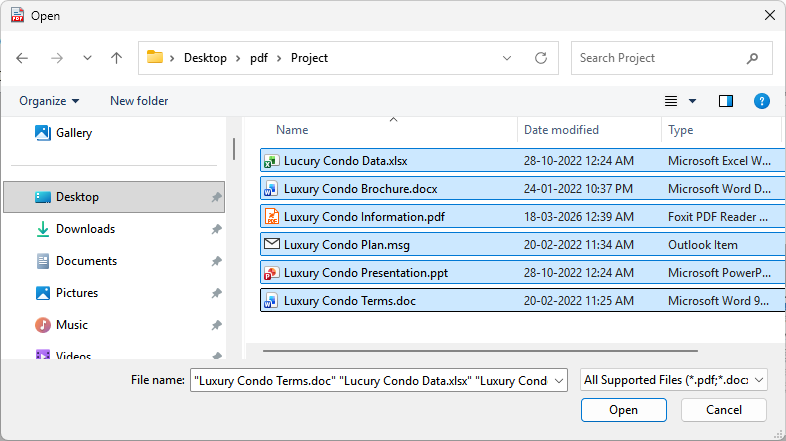The height and width of the screenshot is (441, 786).
Task: Click the PowerPoint icon of Luxury Condo Presentation.ppt
Action: click(x=271, y=272)
